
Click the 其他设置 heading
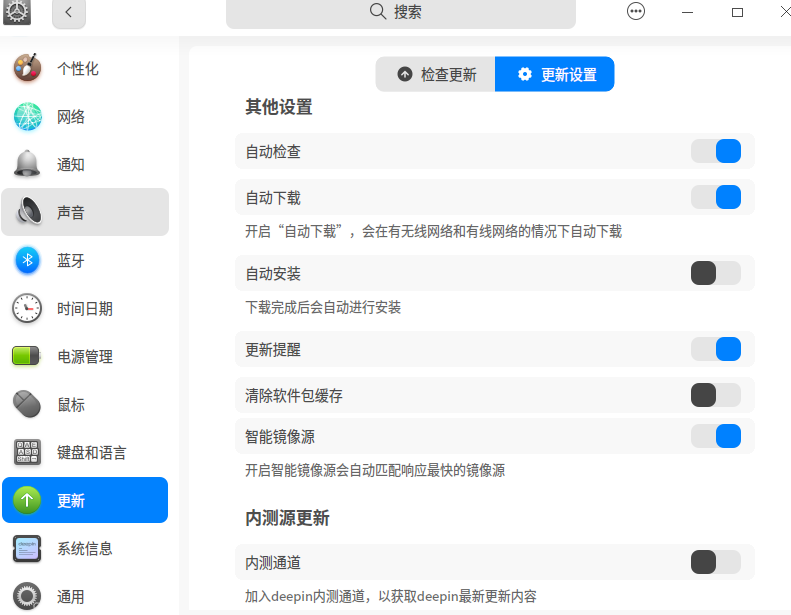278,107
